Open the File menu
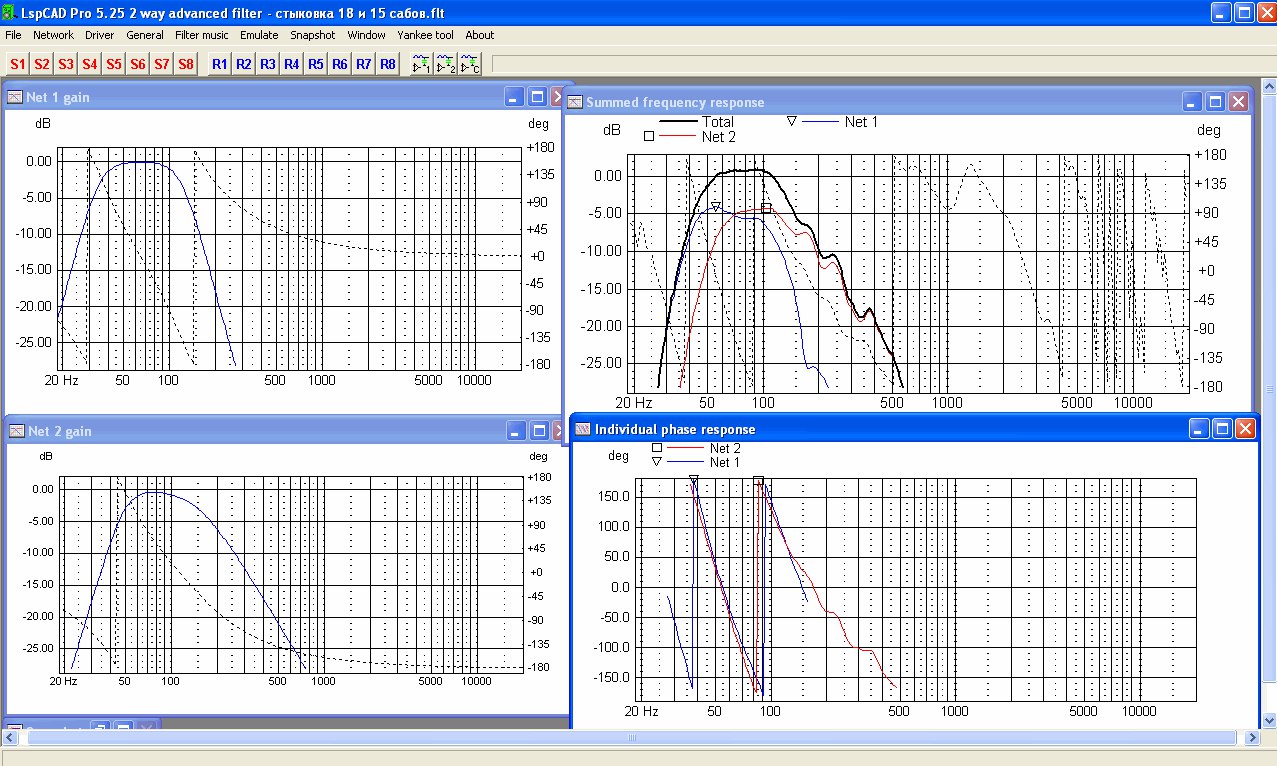This screenshot has height=766, width=1277. [x=13, y=35]
